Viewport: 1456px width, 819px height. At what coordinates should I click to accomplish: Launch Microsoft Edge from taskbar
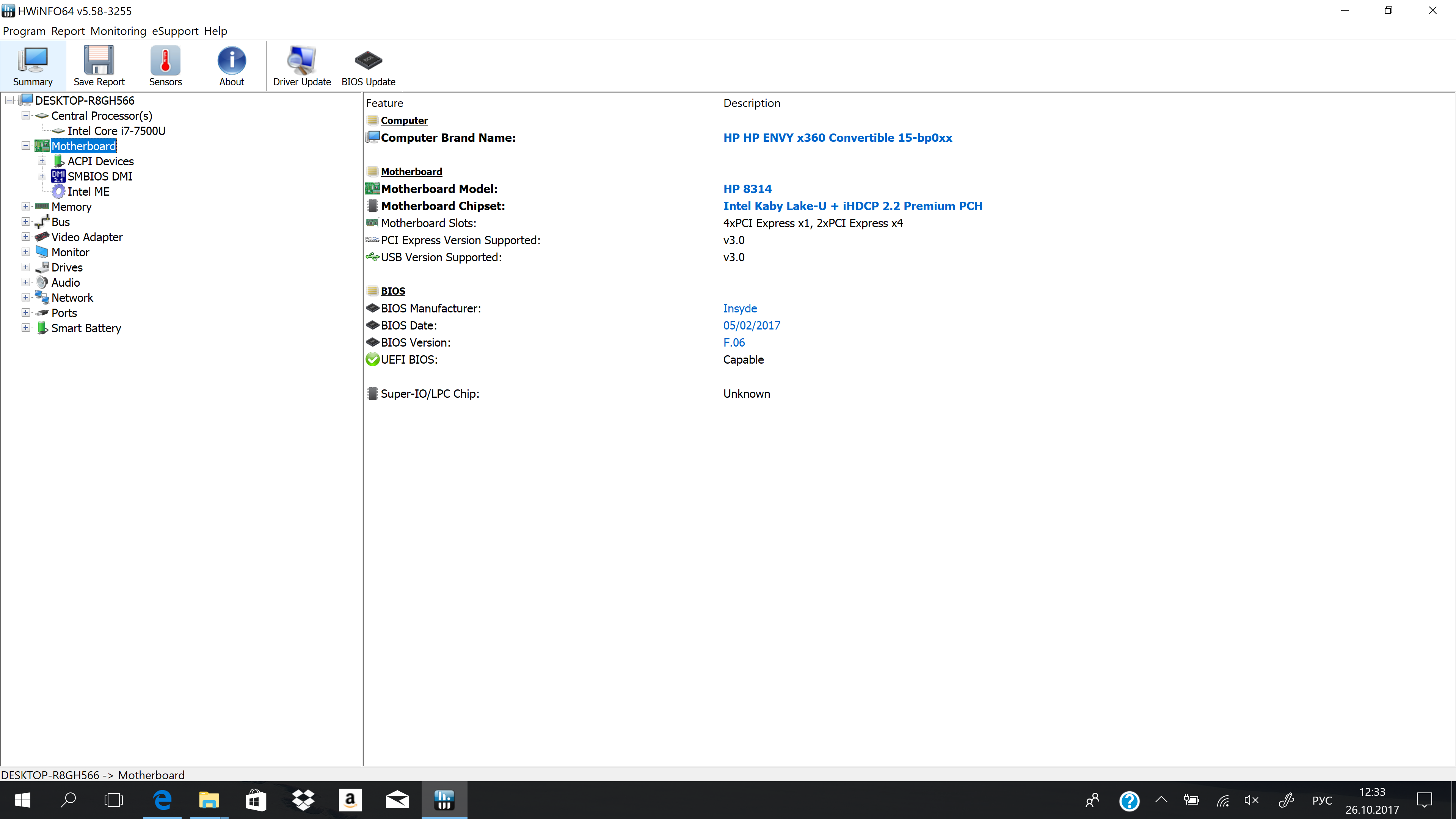(x=163, y=800)
